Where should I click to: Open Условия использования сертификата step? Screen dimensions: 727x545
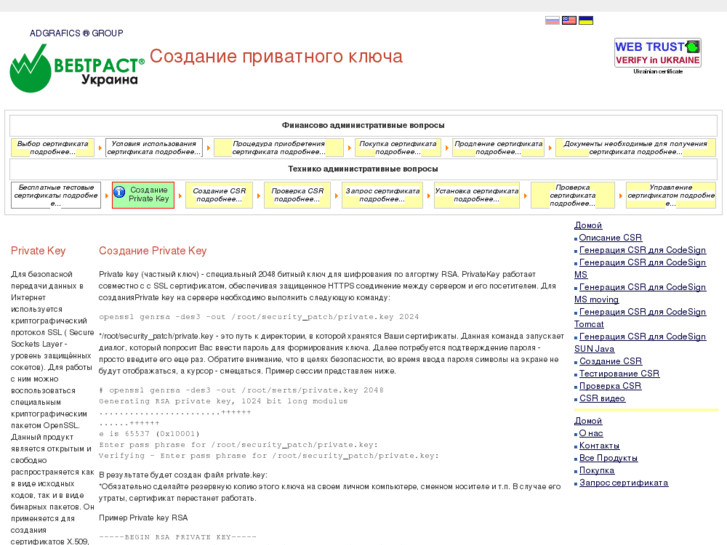tap(154, 147)
